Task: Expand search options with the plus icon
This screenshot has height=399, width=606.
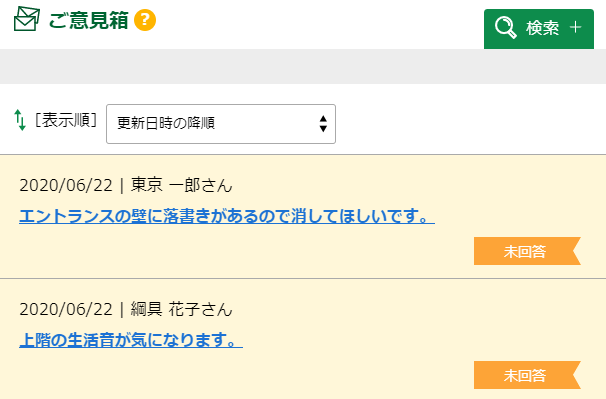Action: point(575,27)
